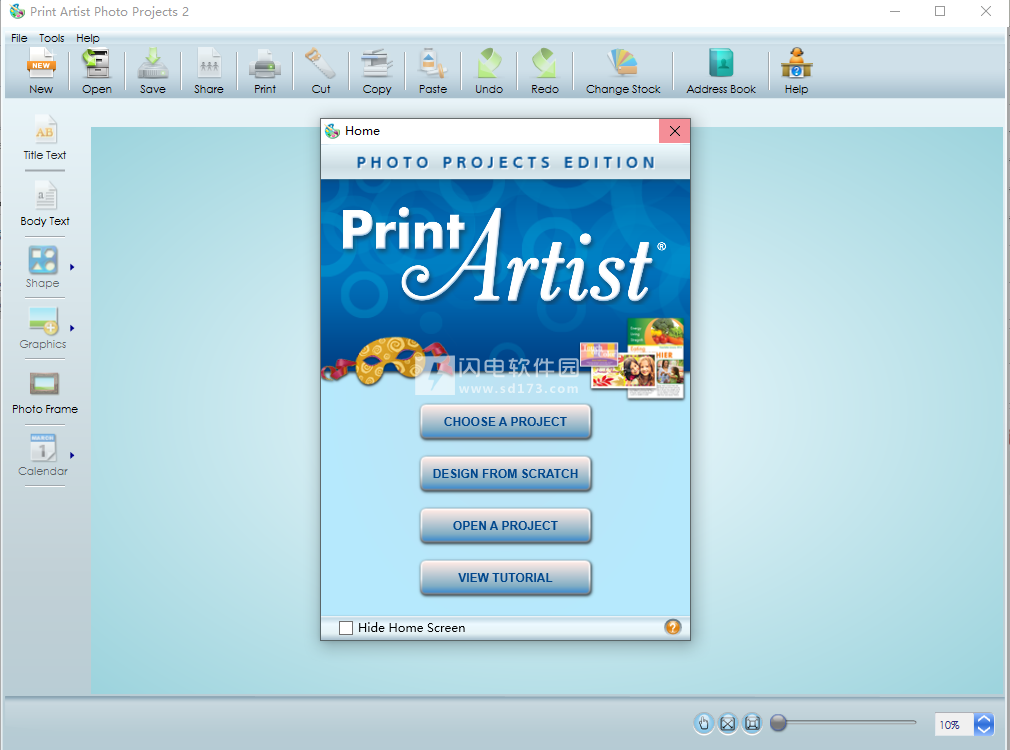Click the crossed-box view icon beside hand tool
Screen dimensions: 1010x750
[728, 724]
